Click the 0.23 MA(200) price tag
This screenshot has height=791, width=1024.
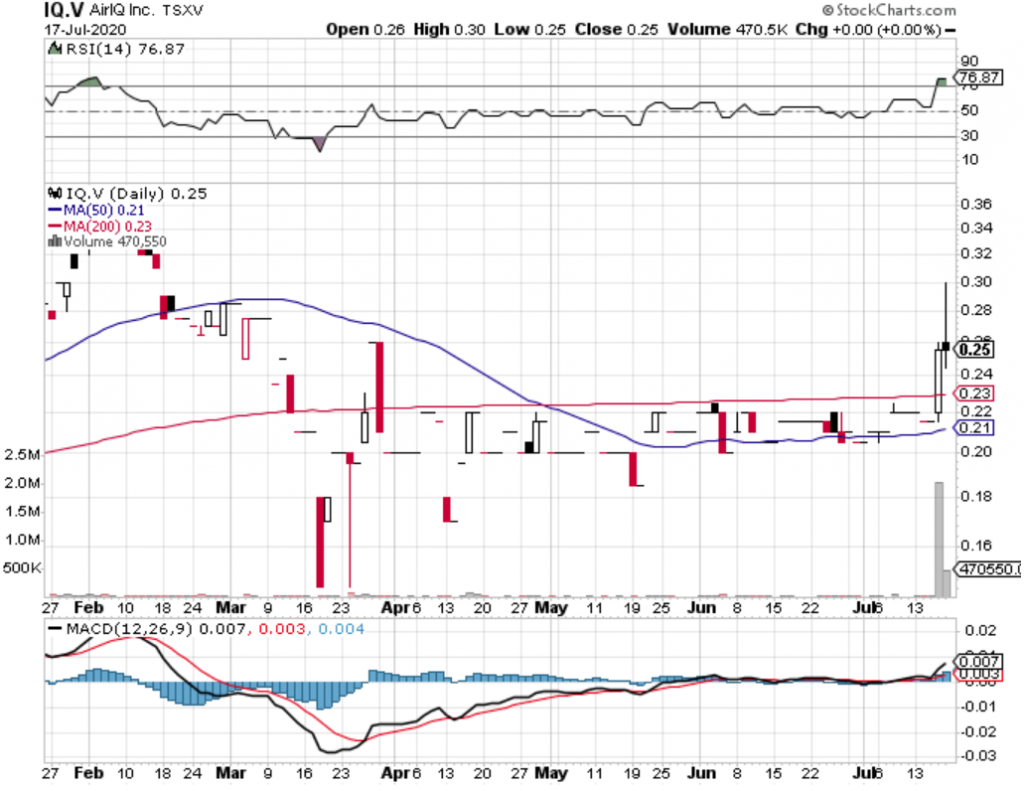(x=974, y=393)
